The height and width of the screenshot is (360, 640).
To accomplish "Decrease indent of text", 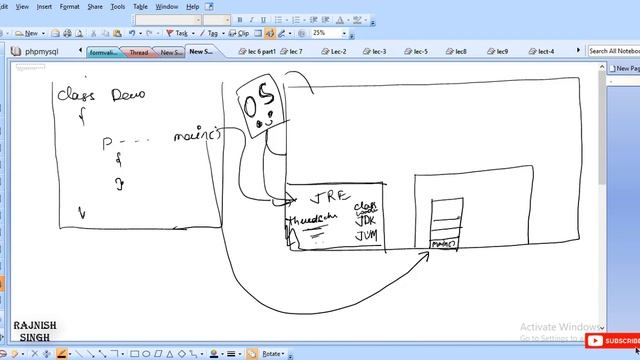I will tap(313, 20).
